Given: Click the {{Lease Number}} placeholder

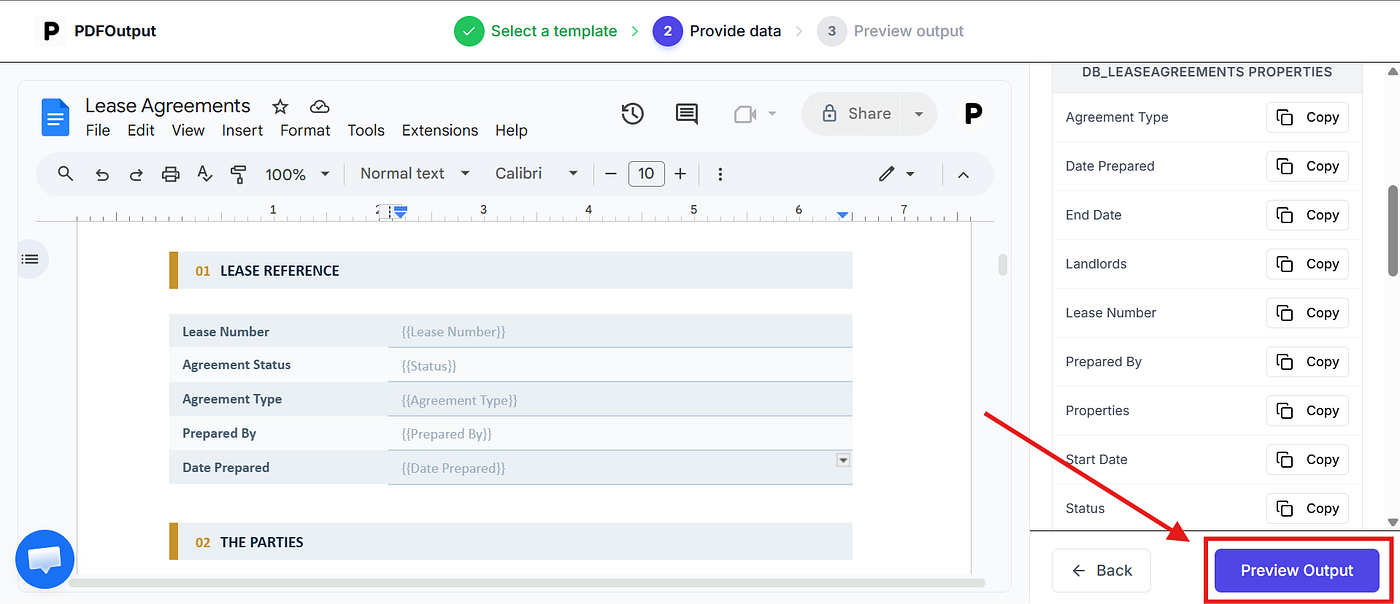Looking at the screenshot, I should point(454,332).
